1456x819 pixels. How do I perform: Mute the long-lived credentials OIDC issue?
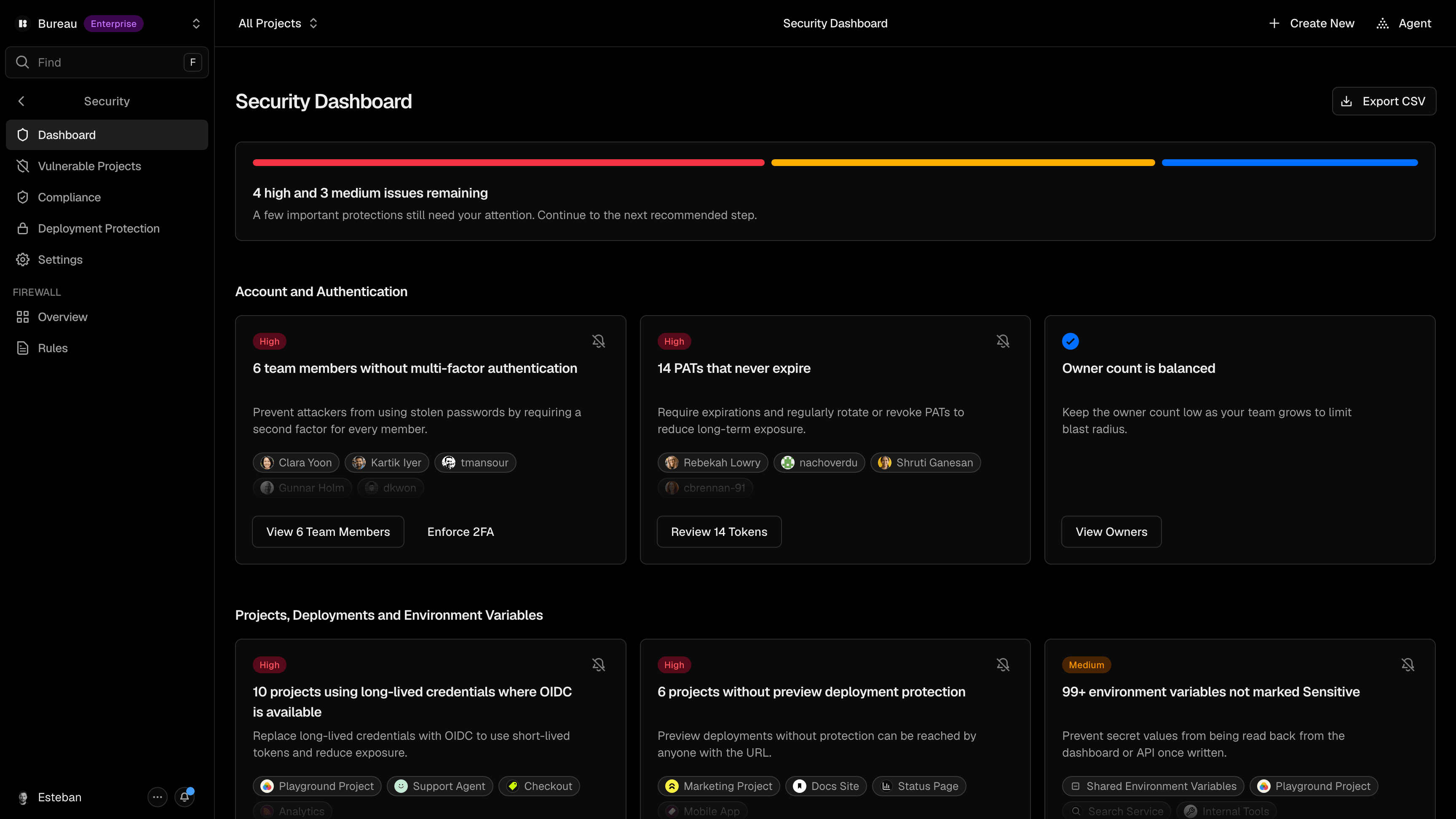[x=599, y=665]
